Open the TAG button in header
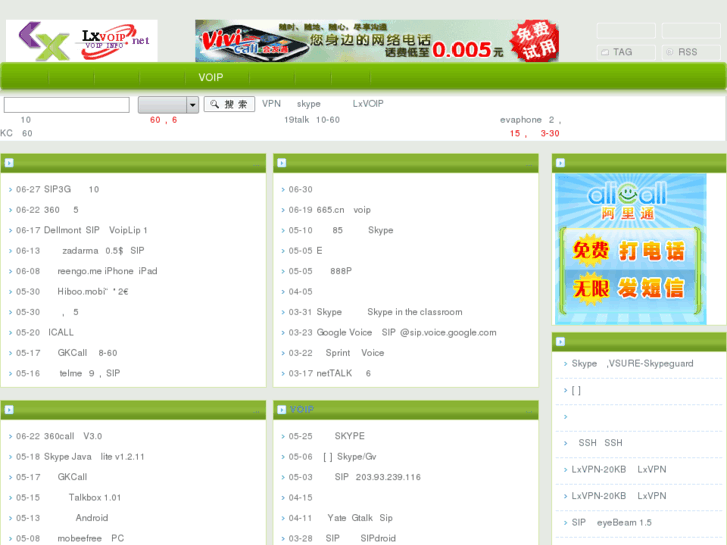This screenshot has height=545, width=727. [626, 52]
